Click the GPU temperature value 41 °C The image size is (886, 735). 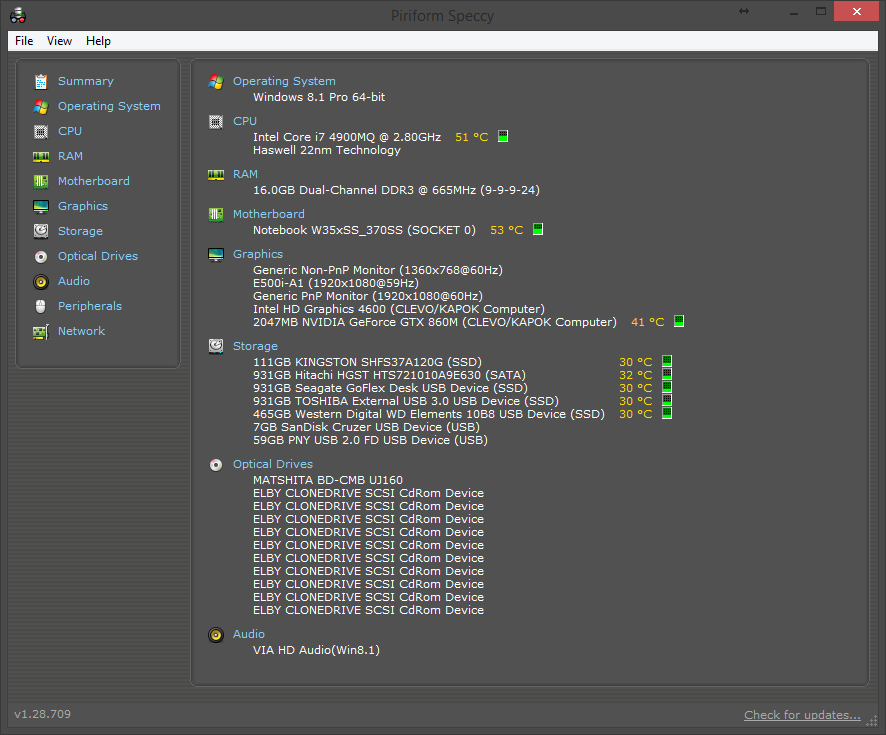click(x=648, y=322)
